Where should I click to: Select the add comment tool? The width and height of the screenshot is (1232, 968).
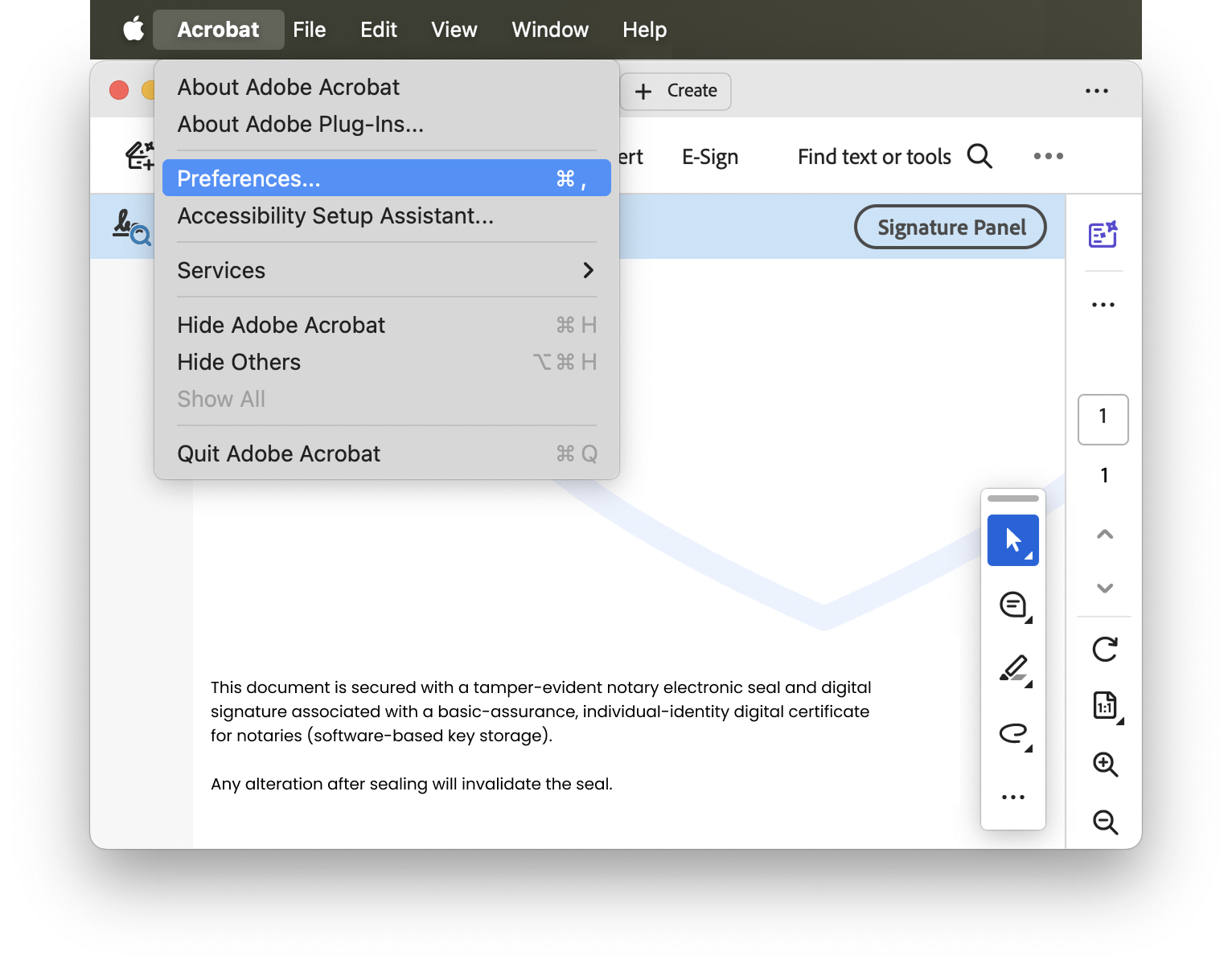(x=1014, y=605)
